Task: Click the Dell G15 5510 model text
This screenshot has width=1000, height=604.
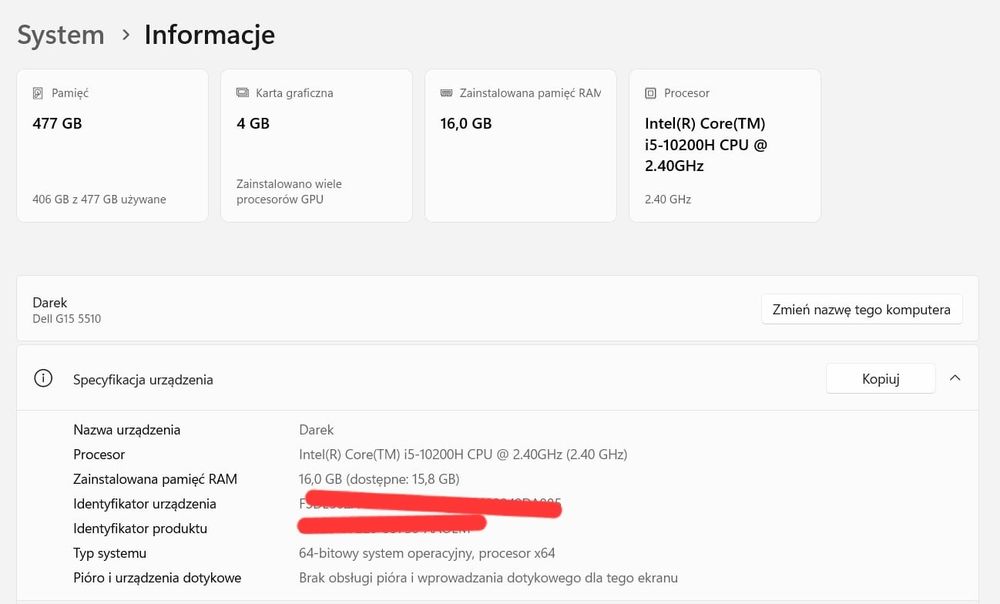Action: click(x=67, y=319)
